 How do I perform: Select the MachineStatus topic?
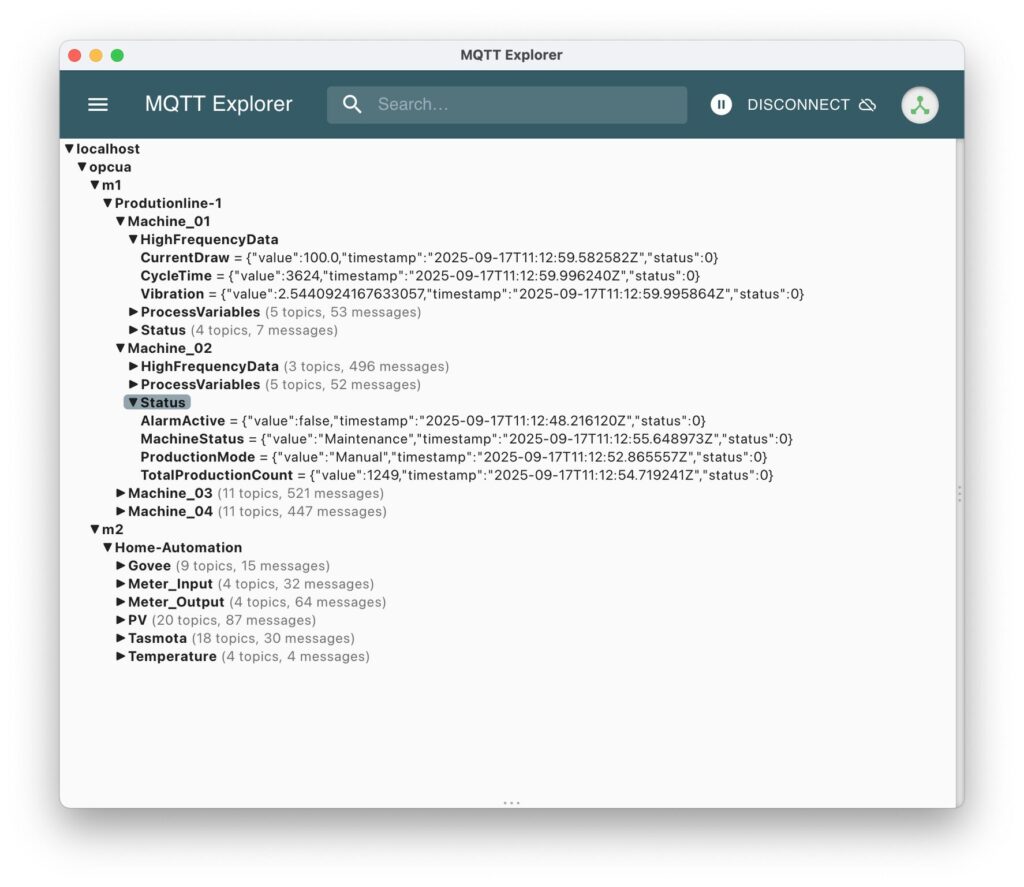click(192, 439)
